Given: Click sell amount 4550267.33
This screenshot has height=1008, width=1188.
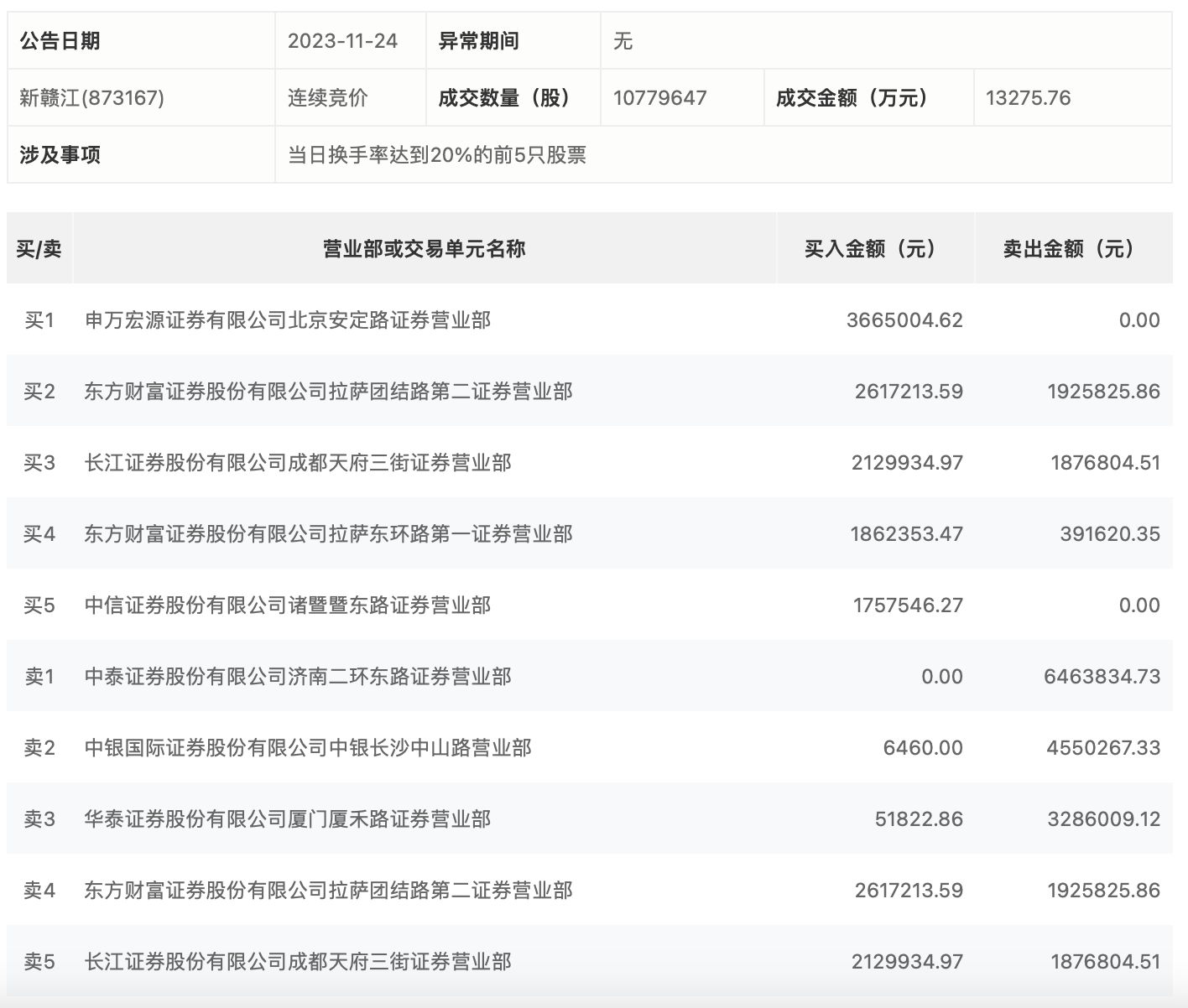Looking at the screenshot, I should tap(1103, 747).
